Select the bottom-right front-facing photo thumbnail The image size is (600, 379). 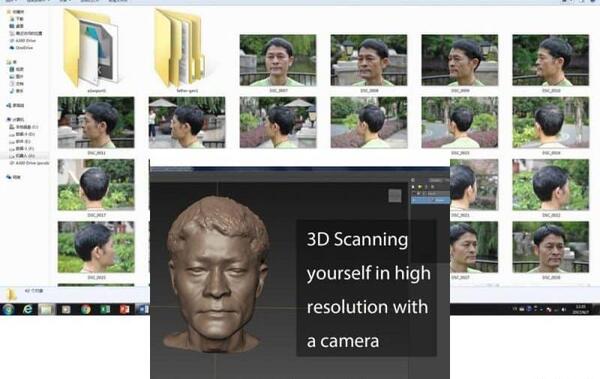(551, 247)
